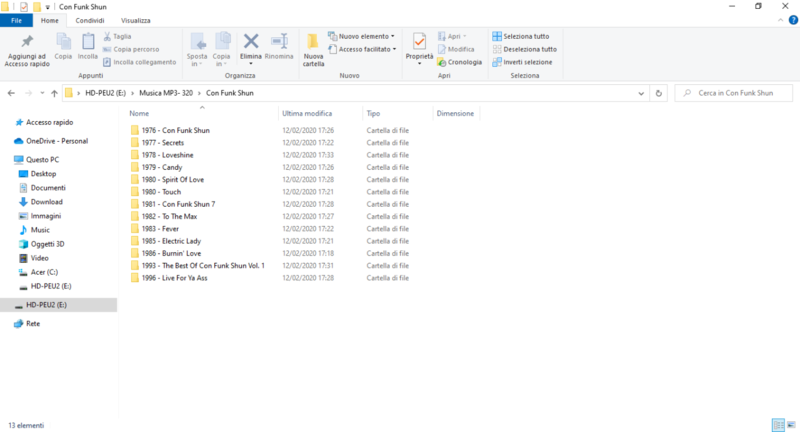Select the 1979 - Candy folder
800x432 pixels.
pos(162,167)
